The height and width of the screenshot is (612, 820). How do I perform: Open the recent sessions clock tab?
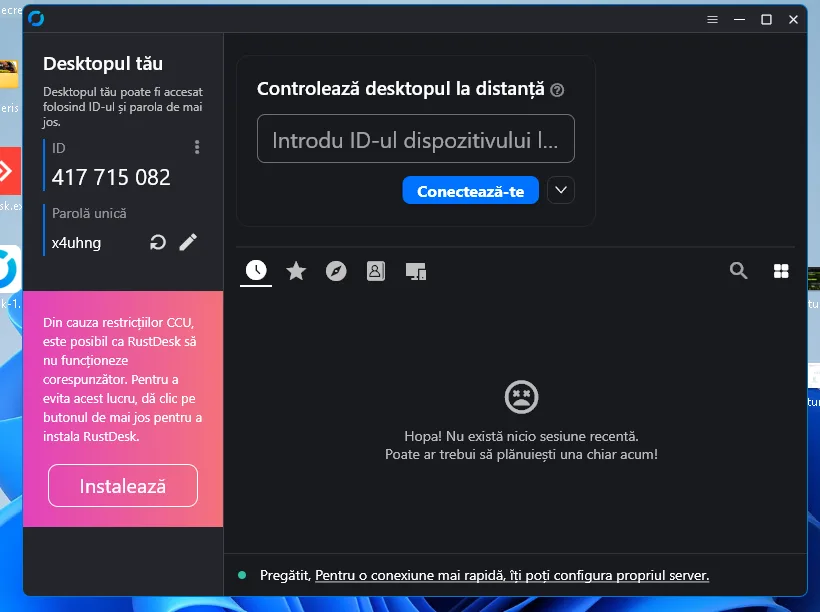click(x=256, y=270)
